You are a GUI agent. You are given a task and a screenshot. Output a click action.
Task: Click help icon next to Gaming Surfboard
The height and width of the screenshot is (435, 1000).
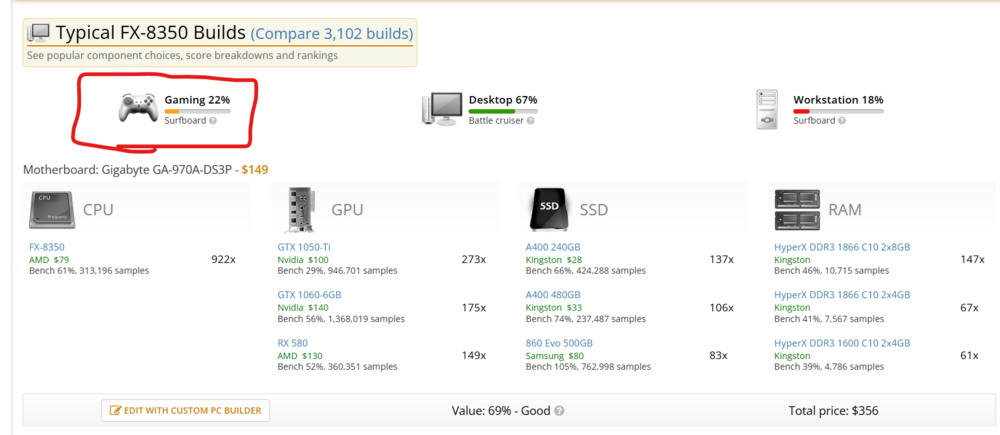click(x=212, y=121)
